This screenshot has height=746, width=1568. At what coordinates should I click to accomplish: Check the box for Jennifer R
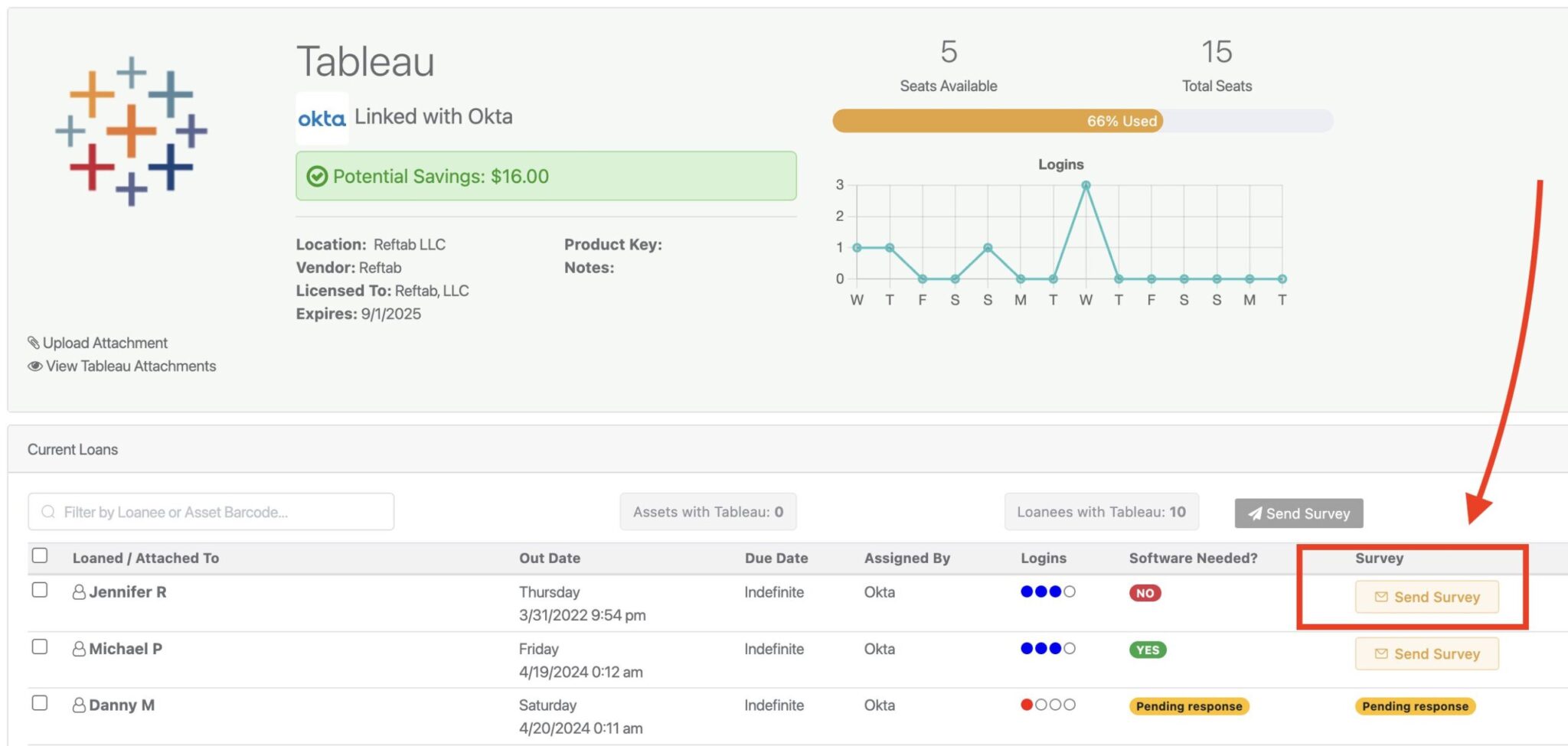[40, 590]
